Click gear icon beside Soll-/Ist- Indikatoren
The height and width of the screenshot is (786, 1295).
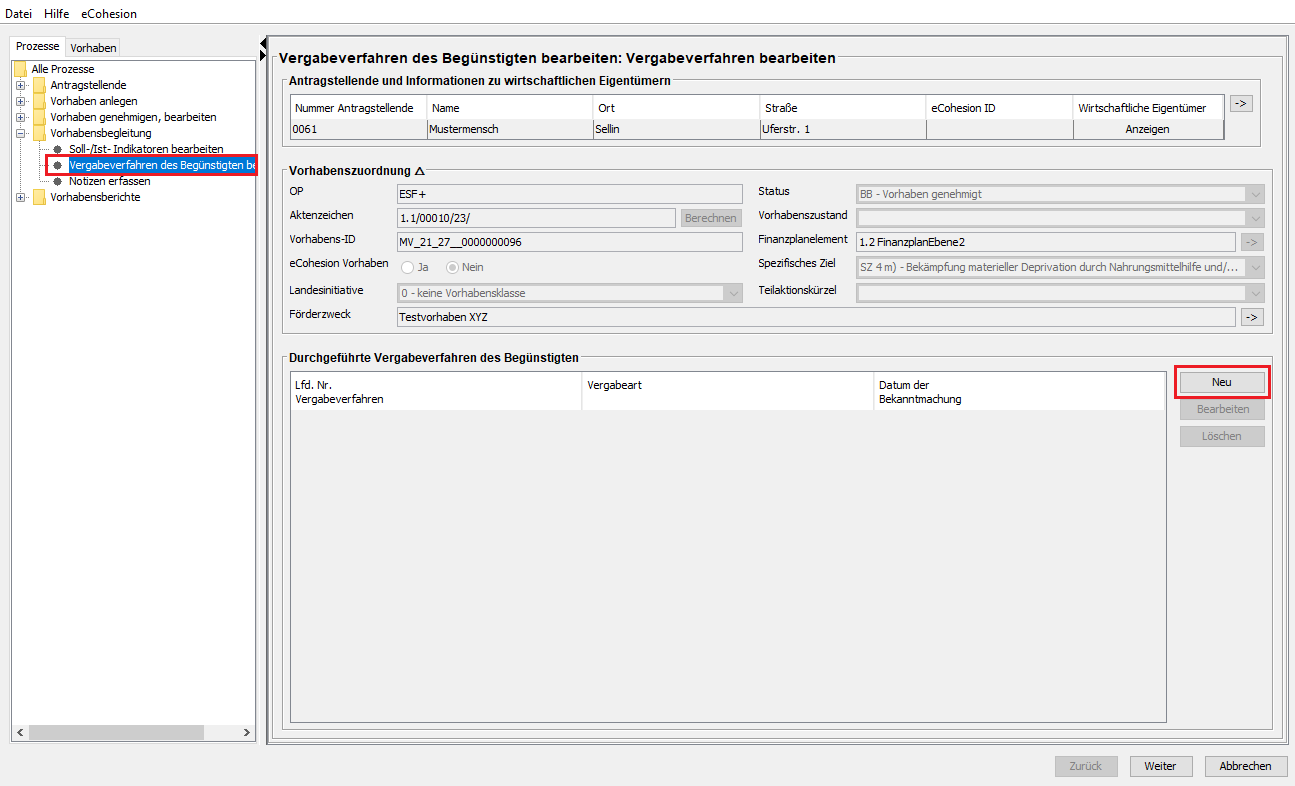coord(58,149)
